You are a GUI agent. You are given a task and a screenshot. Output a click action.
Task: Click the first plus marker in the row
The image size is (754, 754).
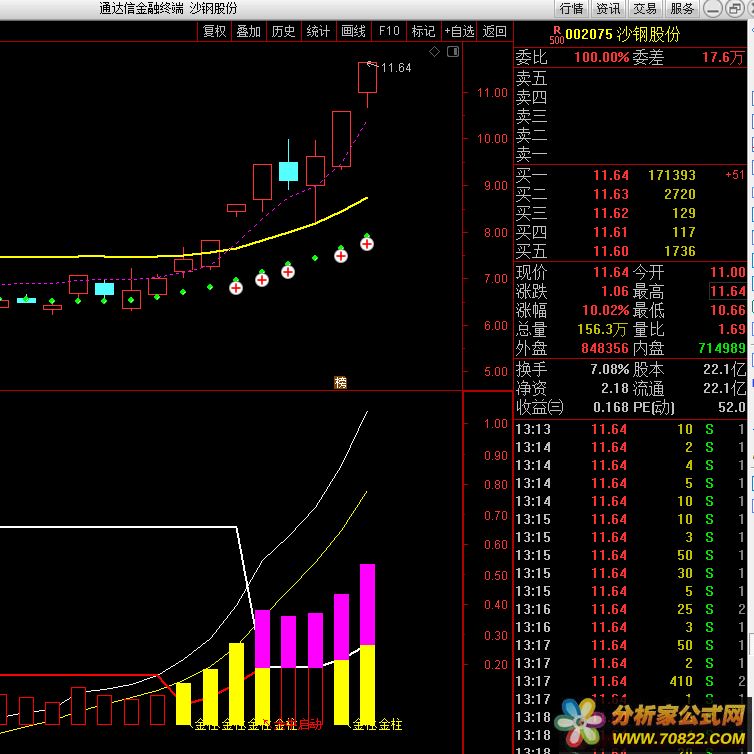236,288
